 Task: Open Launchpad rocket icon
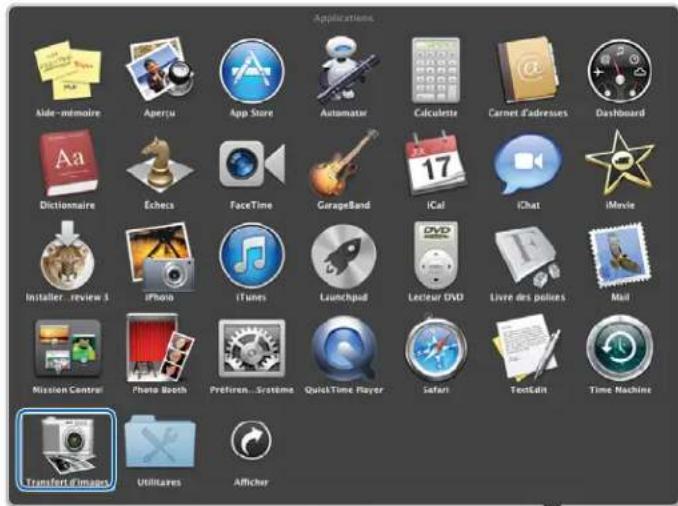click(x=344, y=256)
